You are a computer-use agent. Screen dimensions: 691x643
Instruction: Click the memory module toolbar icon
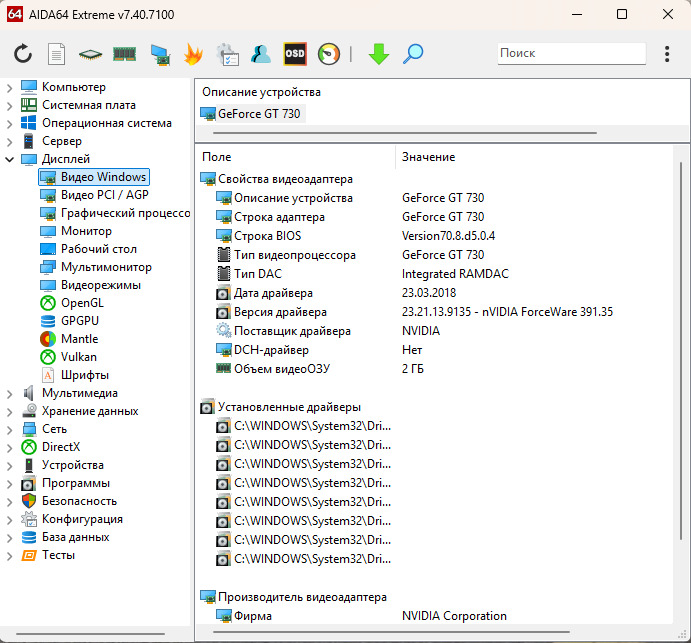pyautogui.click(x=124, y=54)
